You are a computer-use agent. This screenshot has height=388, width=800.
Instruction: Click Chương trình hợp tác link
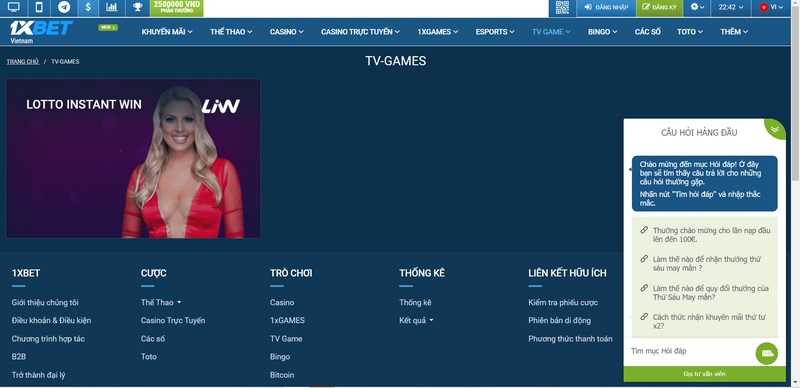[x=48, y=338]
